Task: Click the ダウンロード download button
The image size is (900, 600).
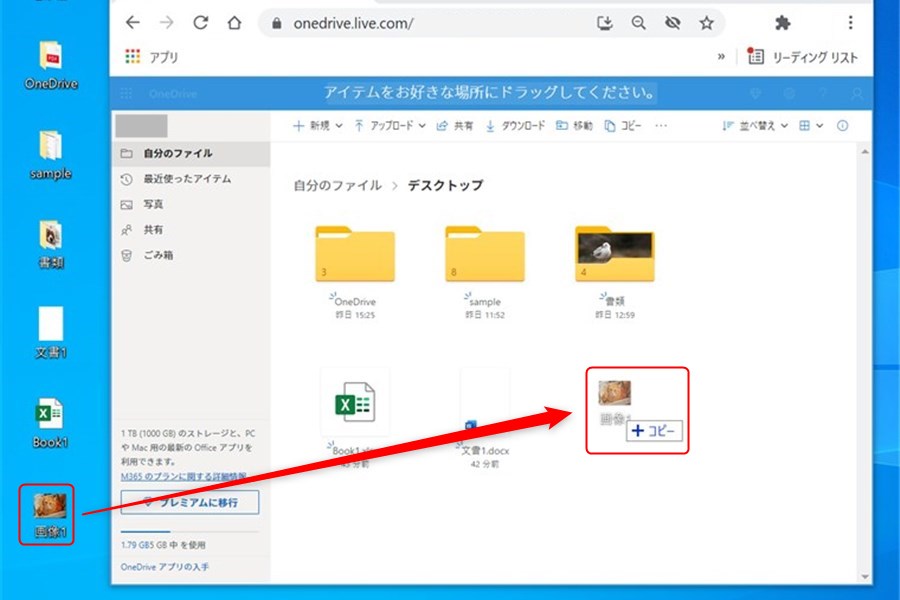Action: tap(515, 126)
